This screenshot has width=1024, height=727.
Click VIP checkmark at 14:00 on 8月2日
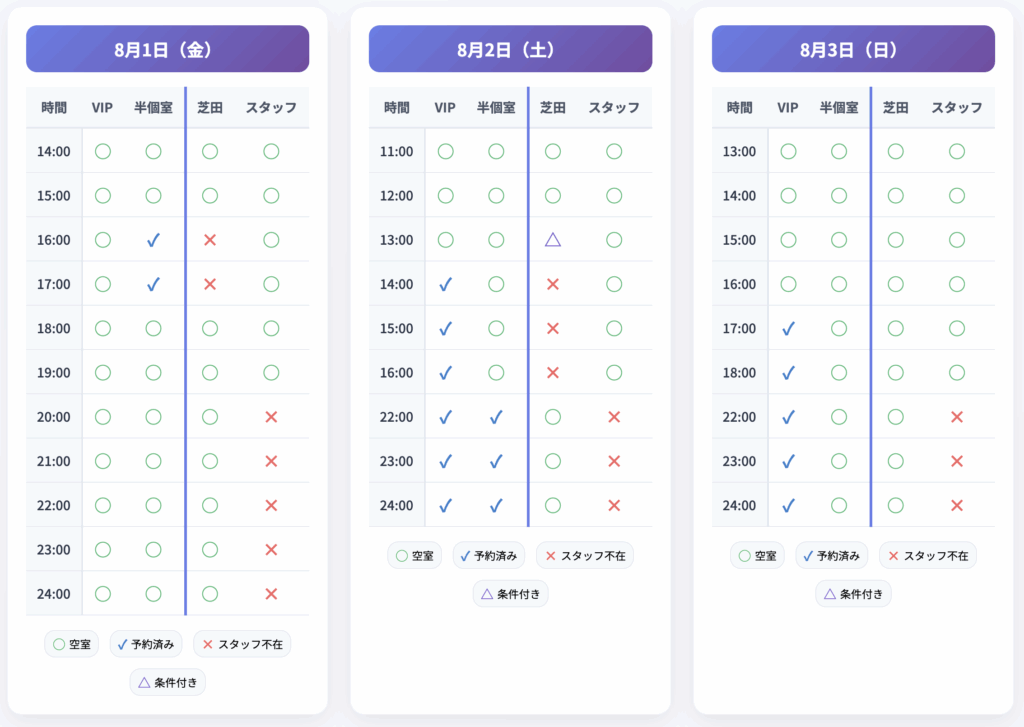click(445, 284)
